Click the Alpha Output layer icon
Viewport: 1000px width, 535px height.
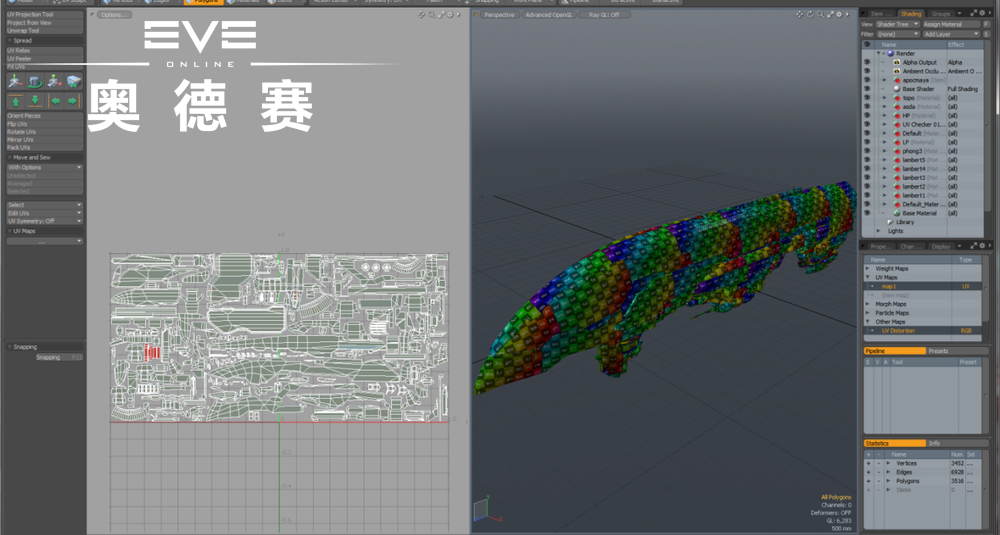tap(896, 62)
